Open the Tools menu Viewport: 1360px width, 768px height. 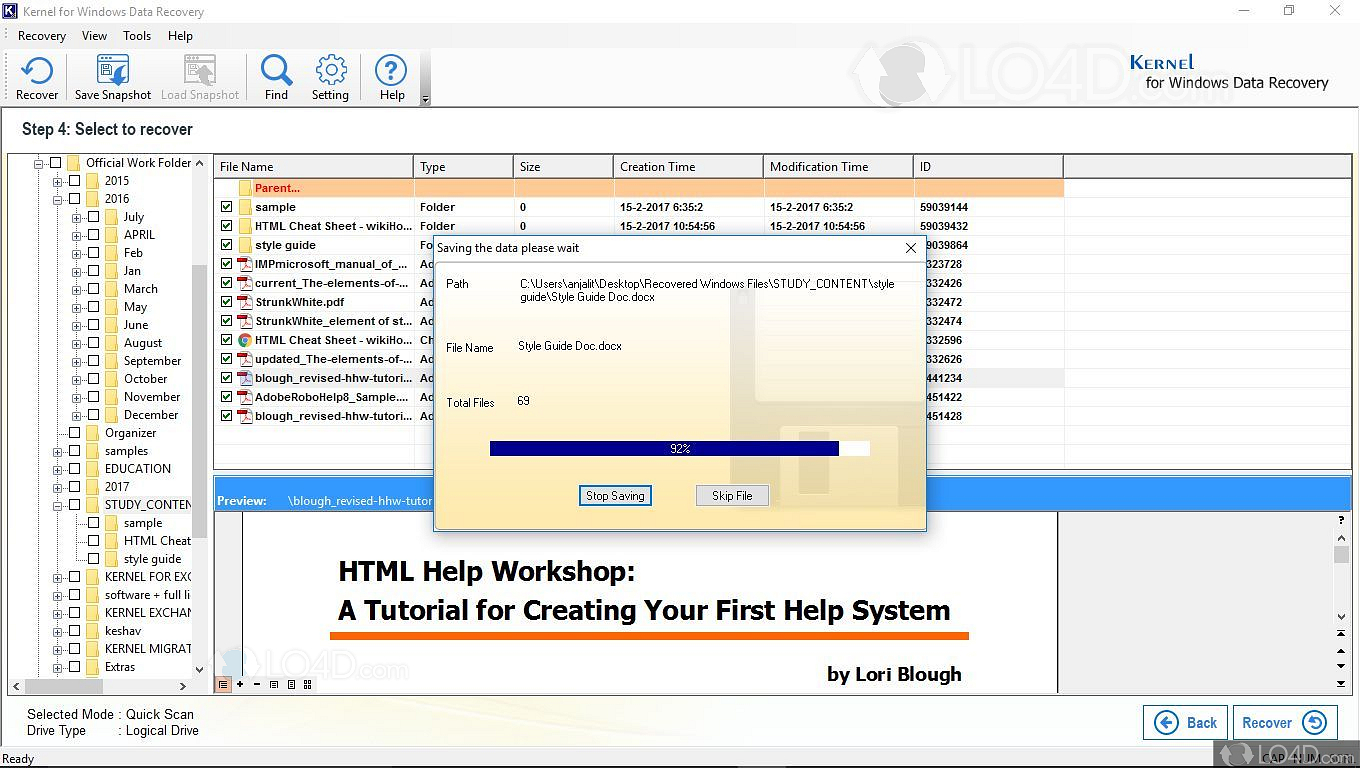[137, 36]
